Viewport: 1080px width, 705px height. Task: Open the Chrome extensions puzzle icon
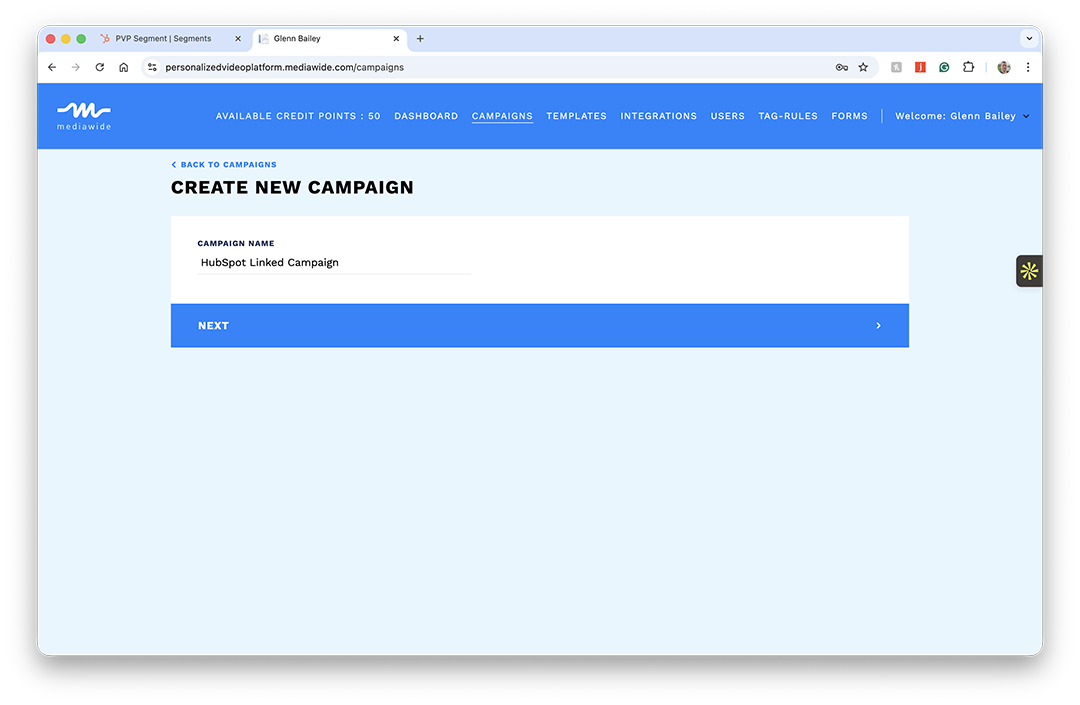(x=968, y=67)
